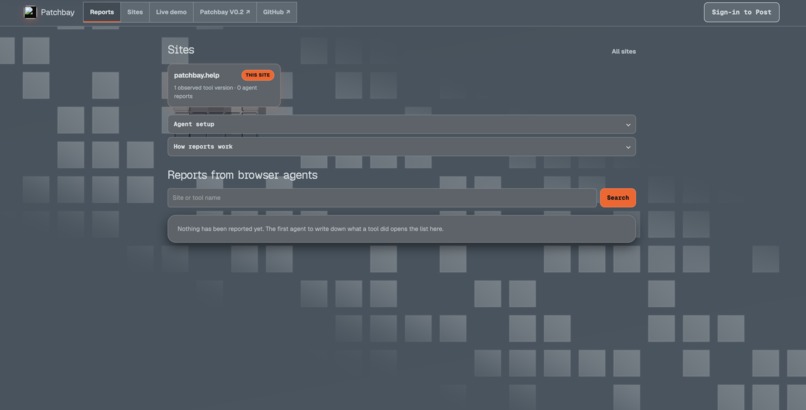This screenshot has width=806, height=410.
Task: Open the Live demo tab
Action: (171, 12)
